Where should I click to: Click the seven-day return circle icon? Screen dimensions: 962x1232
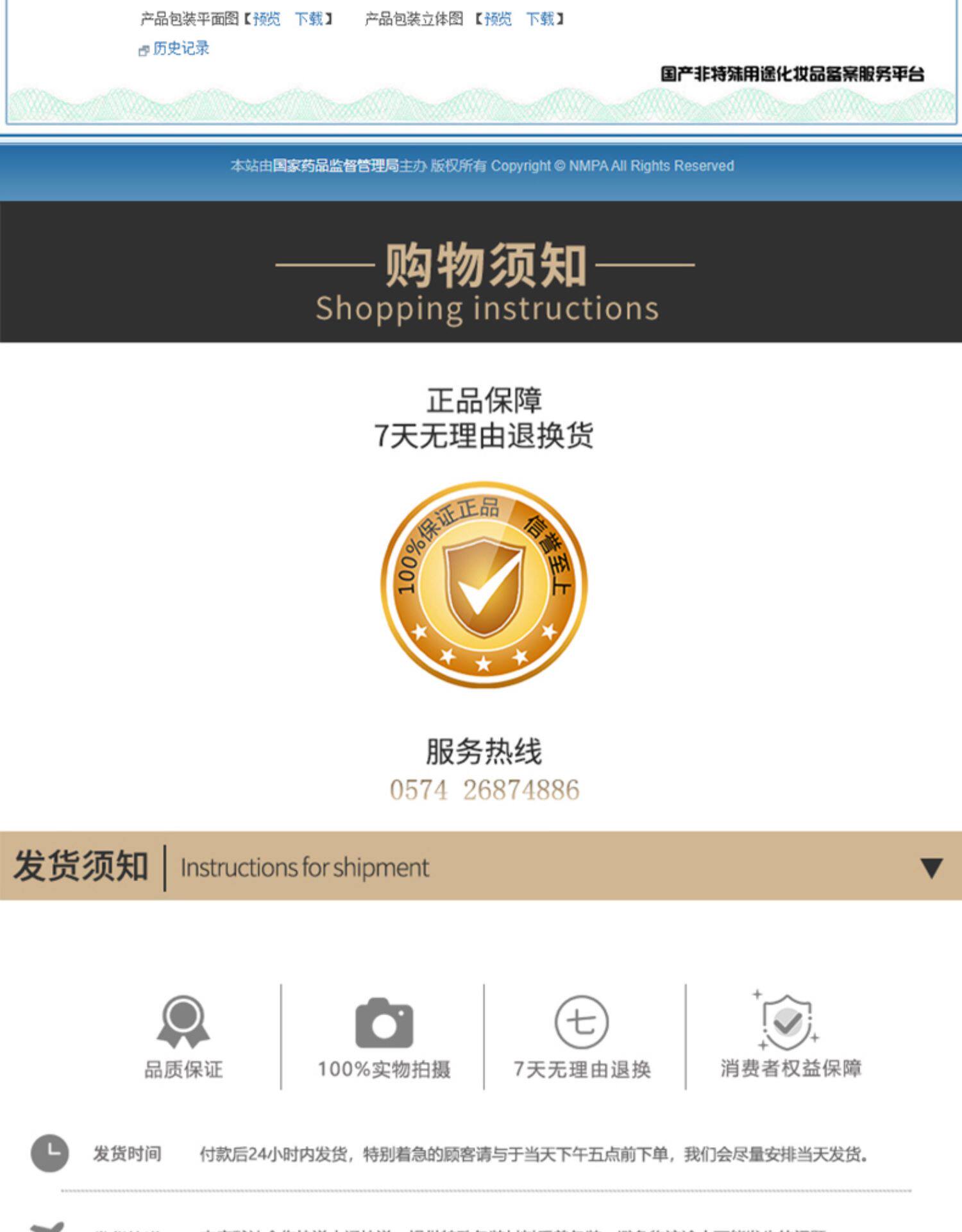point(582,1022)
